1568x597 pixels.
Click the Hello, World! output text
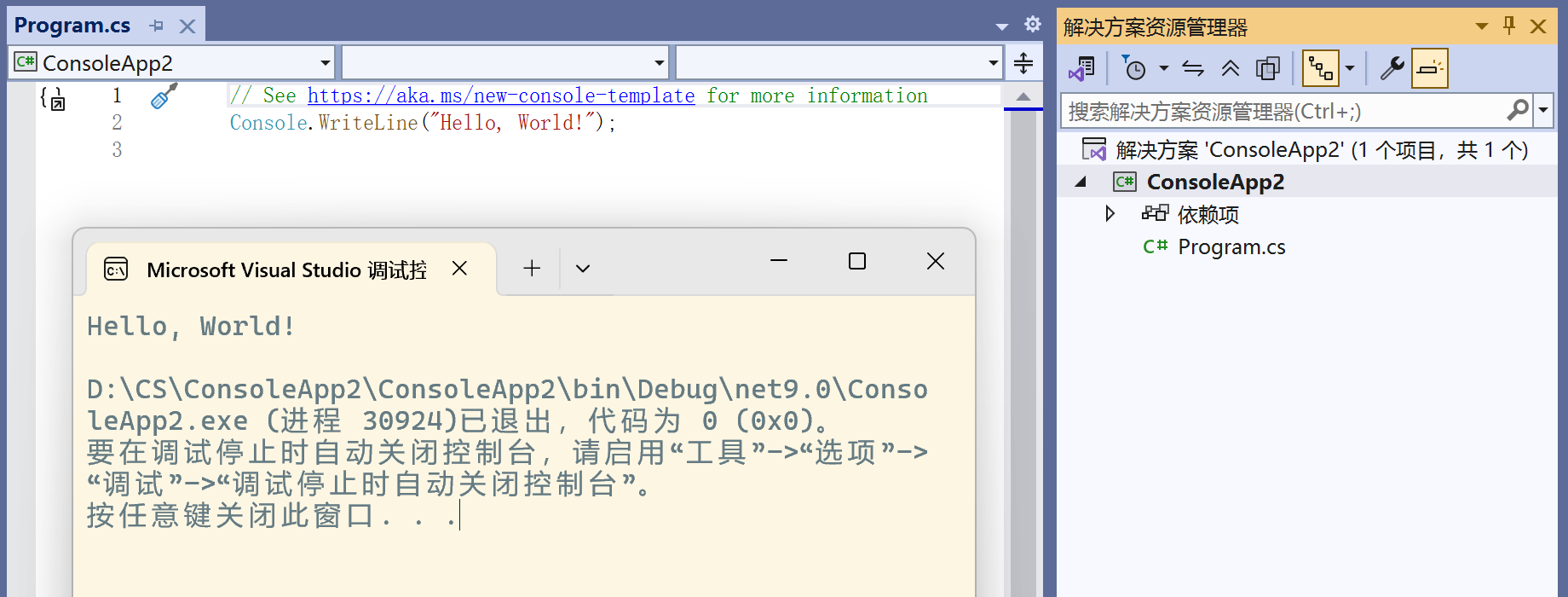coord(191,327)
